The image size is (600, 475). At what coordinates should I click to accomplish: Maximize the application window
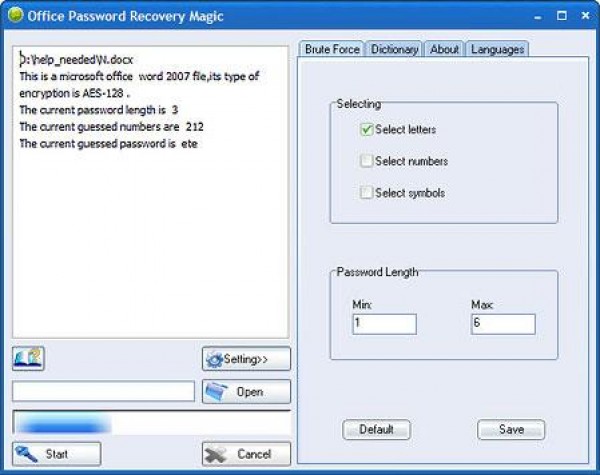click(x=562, y=16)
